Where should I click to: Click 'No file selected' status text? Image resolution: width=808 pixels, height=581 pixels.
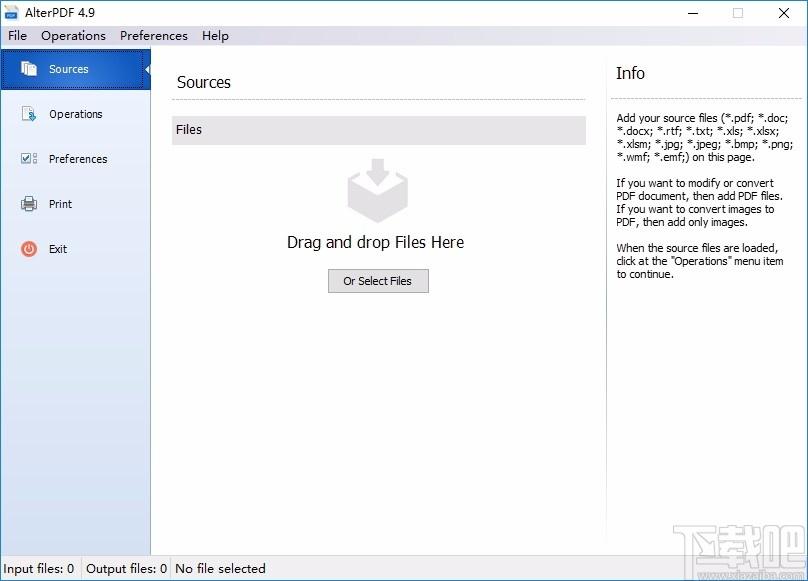tap(221, 569)
